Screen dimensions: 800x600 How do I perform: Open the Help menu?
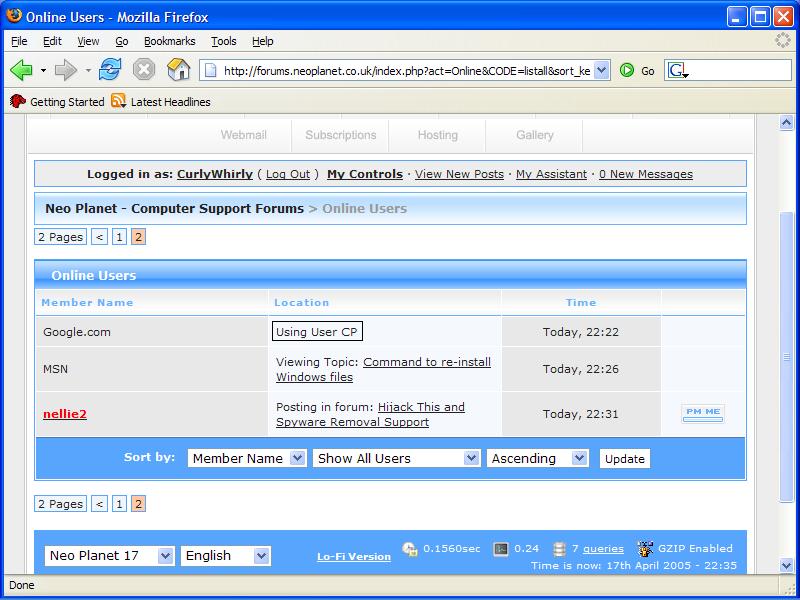(263, 41)
